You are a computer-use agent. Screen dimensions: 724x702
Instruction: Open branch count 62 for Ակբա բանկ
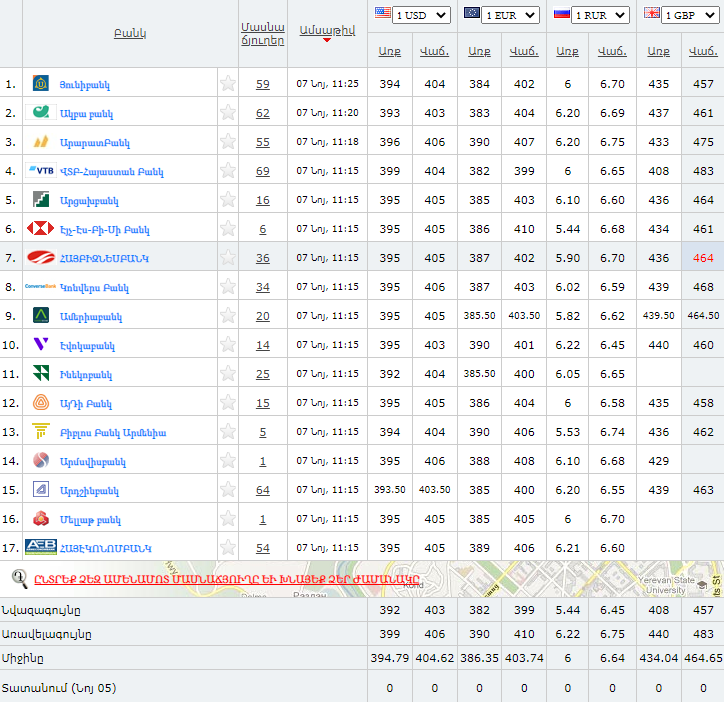point(263,113)
